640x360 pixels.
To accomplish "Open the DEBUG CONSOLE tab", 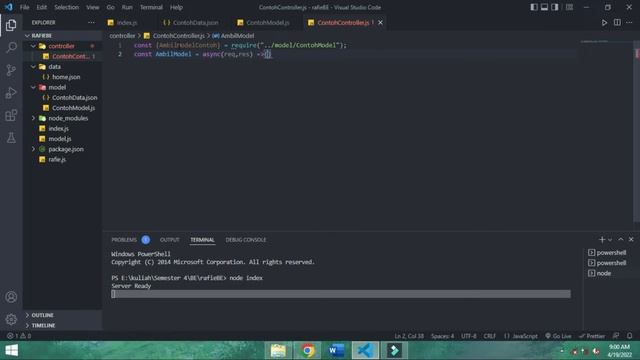I will (x=246, y=240).
